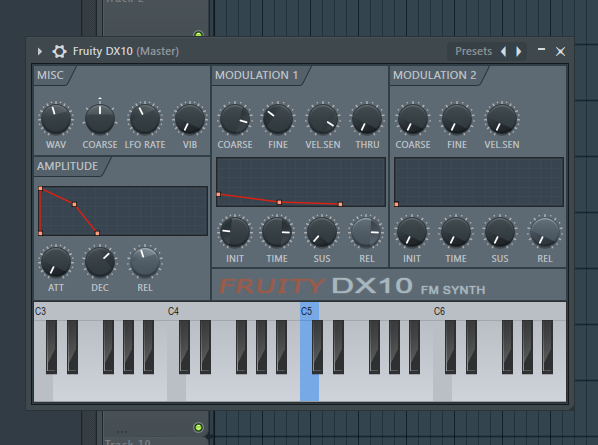Click the VIB knob
The width and height of the screenshot is (598, 445).
(x=190, y=119)
